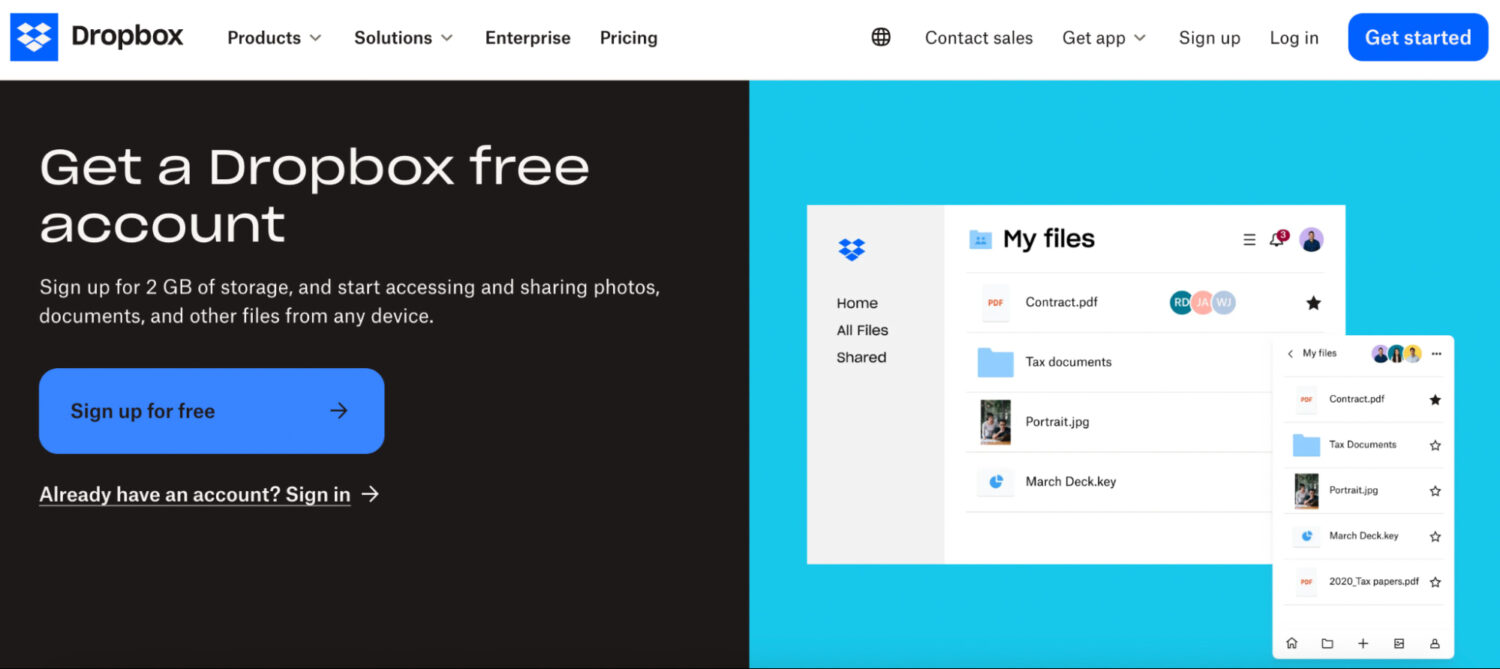This screenshot has height=669, width=1500.
Task: Click the Tax documents folder icon in main panel
Action: [996, 362]
